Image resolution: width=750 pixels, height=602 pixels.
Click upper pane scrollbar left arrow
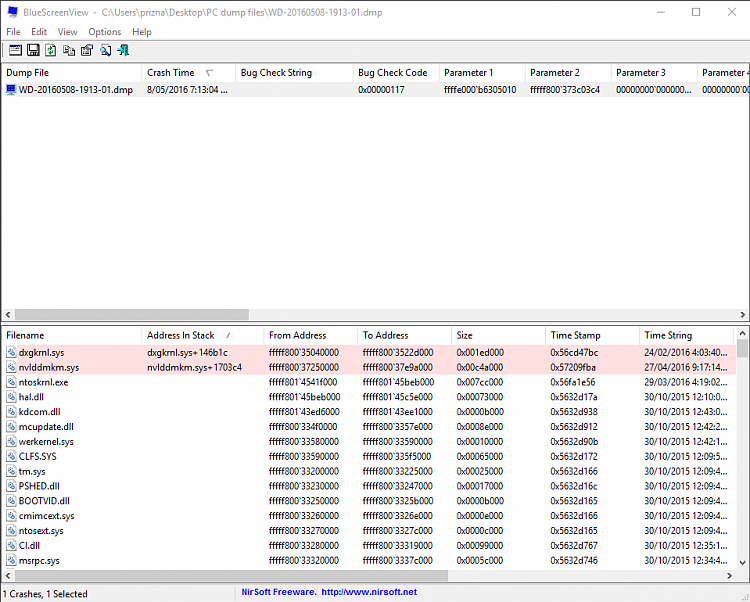(8, 314)
